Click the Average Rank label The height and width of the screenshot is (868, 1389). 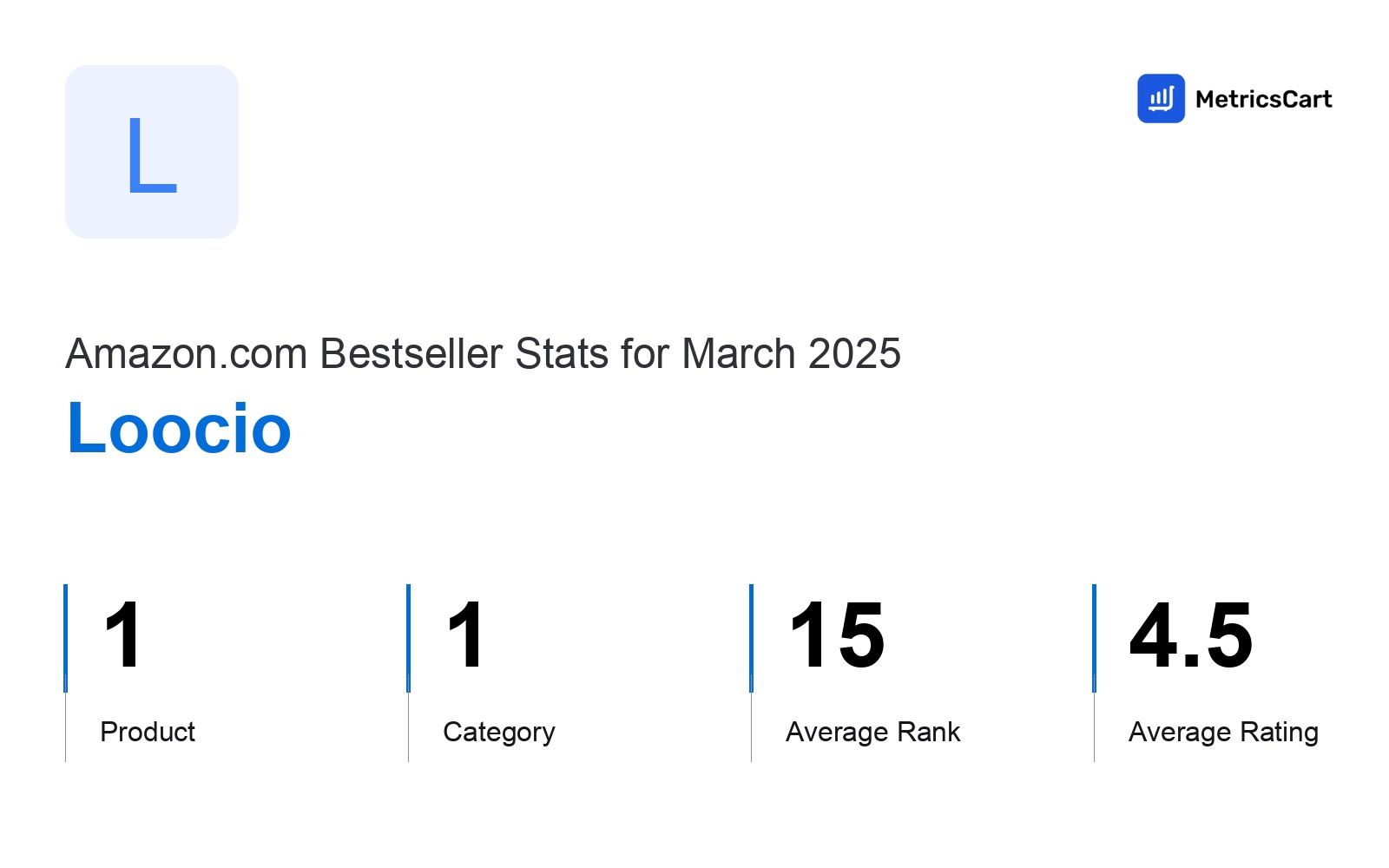click(x=872, y=732)
